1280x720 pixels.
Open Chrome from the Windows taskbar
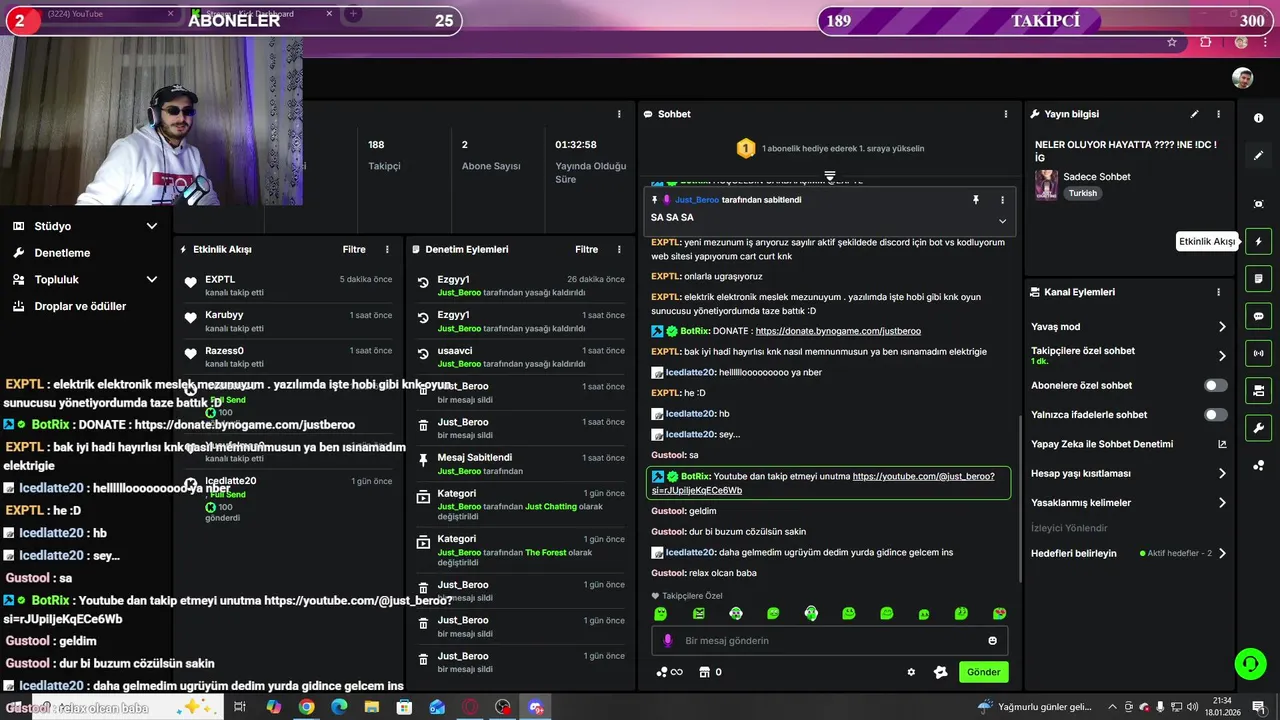306,707
